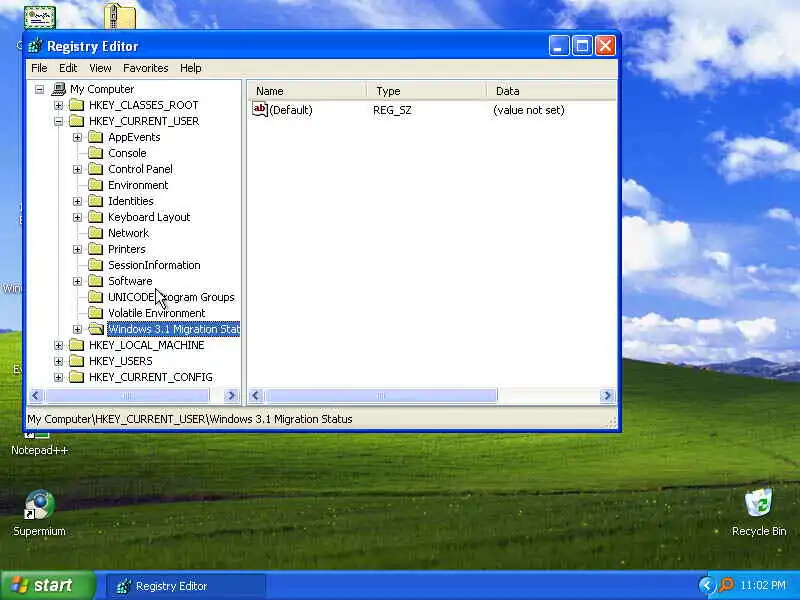Click the HKEY_USERS folder icon
This screenshot has width=800, height=600.
pyautogui.click(x=77, y=361)
